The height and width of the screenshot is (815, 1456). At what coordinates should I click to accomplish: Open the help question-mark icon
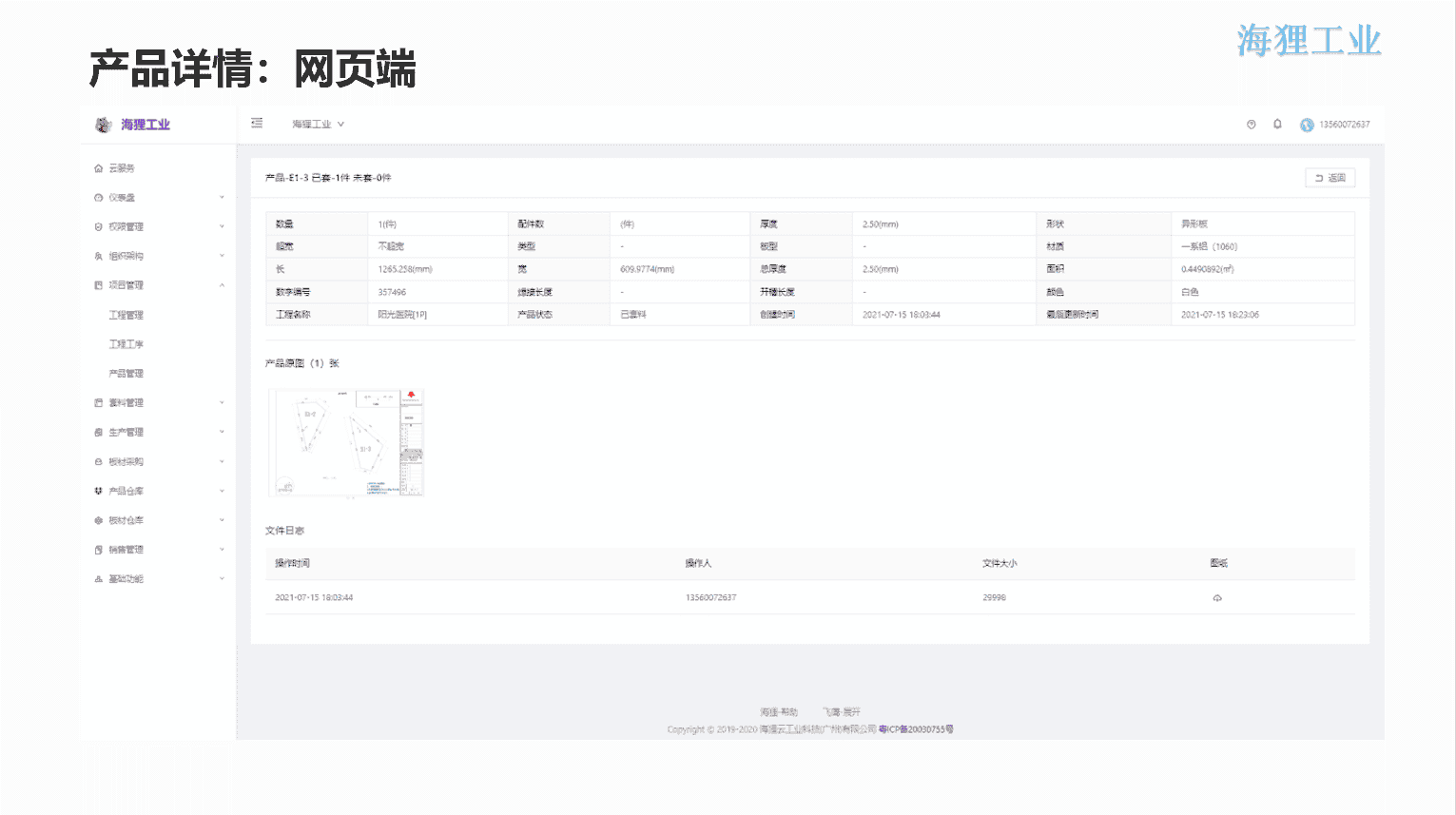click(x=1252, y=124)
